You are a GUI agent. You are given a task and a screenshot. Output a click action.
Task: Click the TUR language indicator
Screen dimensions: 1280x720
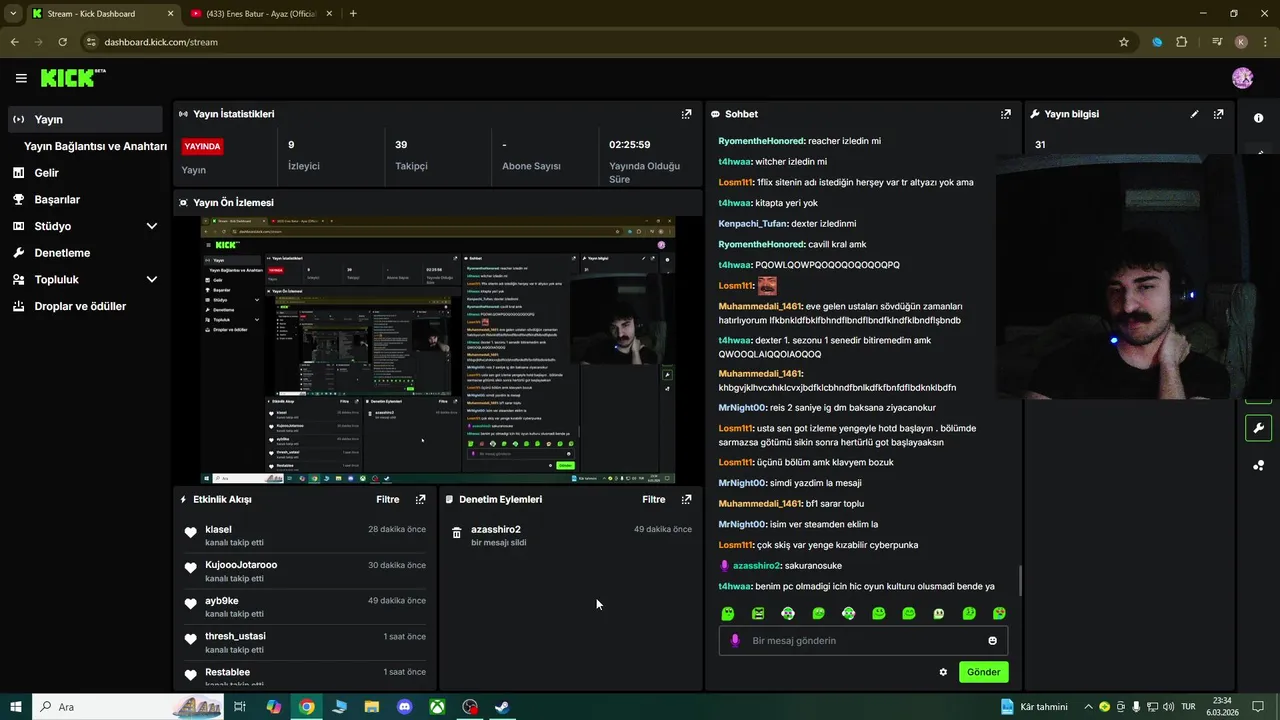1188,707
